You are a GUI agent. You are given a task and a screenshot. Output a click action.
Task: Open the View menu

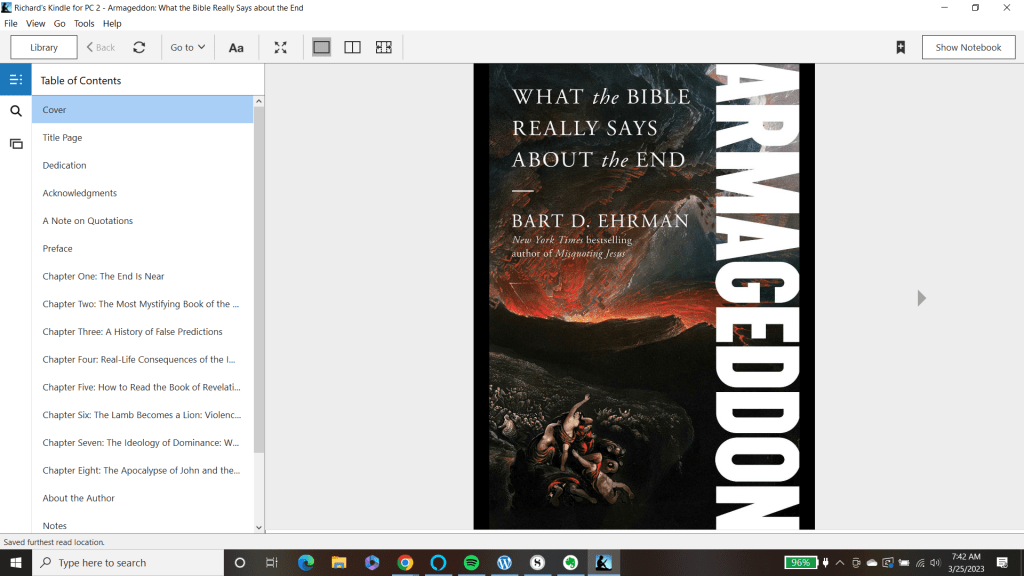(35, 23)
